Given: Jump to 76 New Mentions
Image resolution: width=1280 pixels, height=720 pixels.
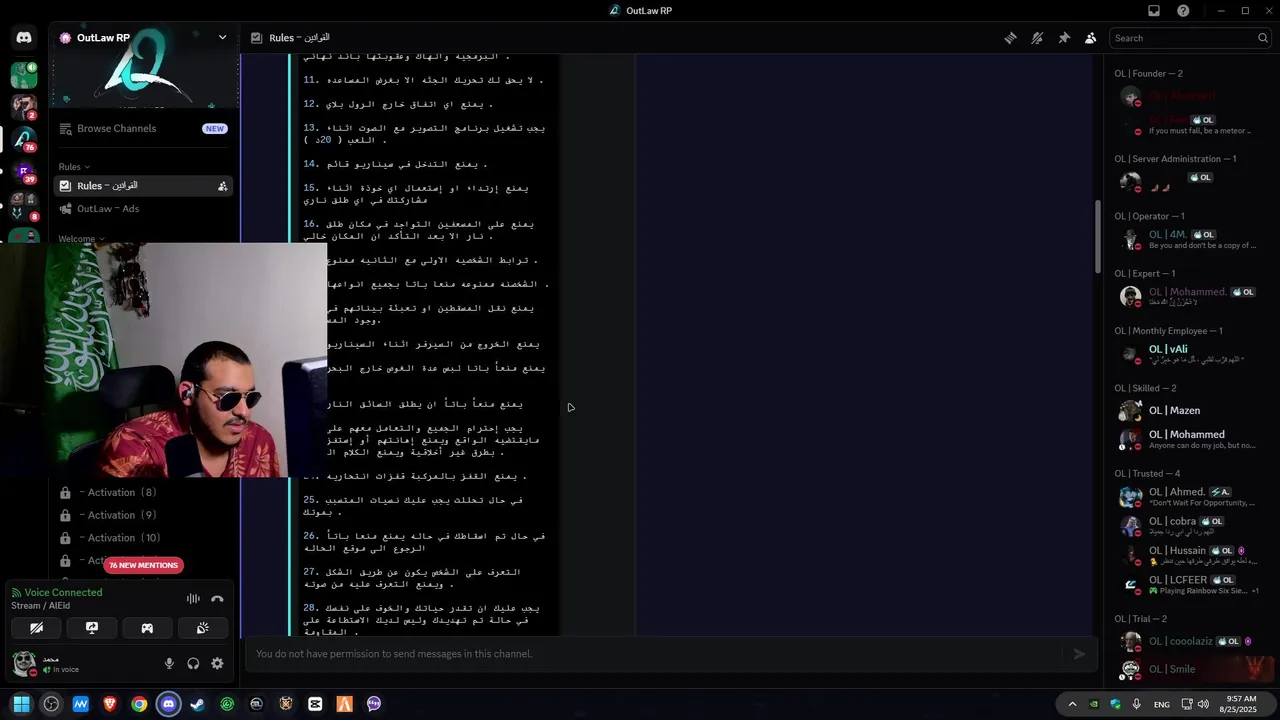Looking at the screenshot, I should 143,565.
